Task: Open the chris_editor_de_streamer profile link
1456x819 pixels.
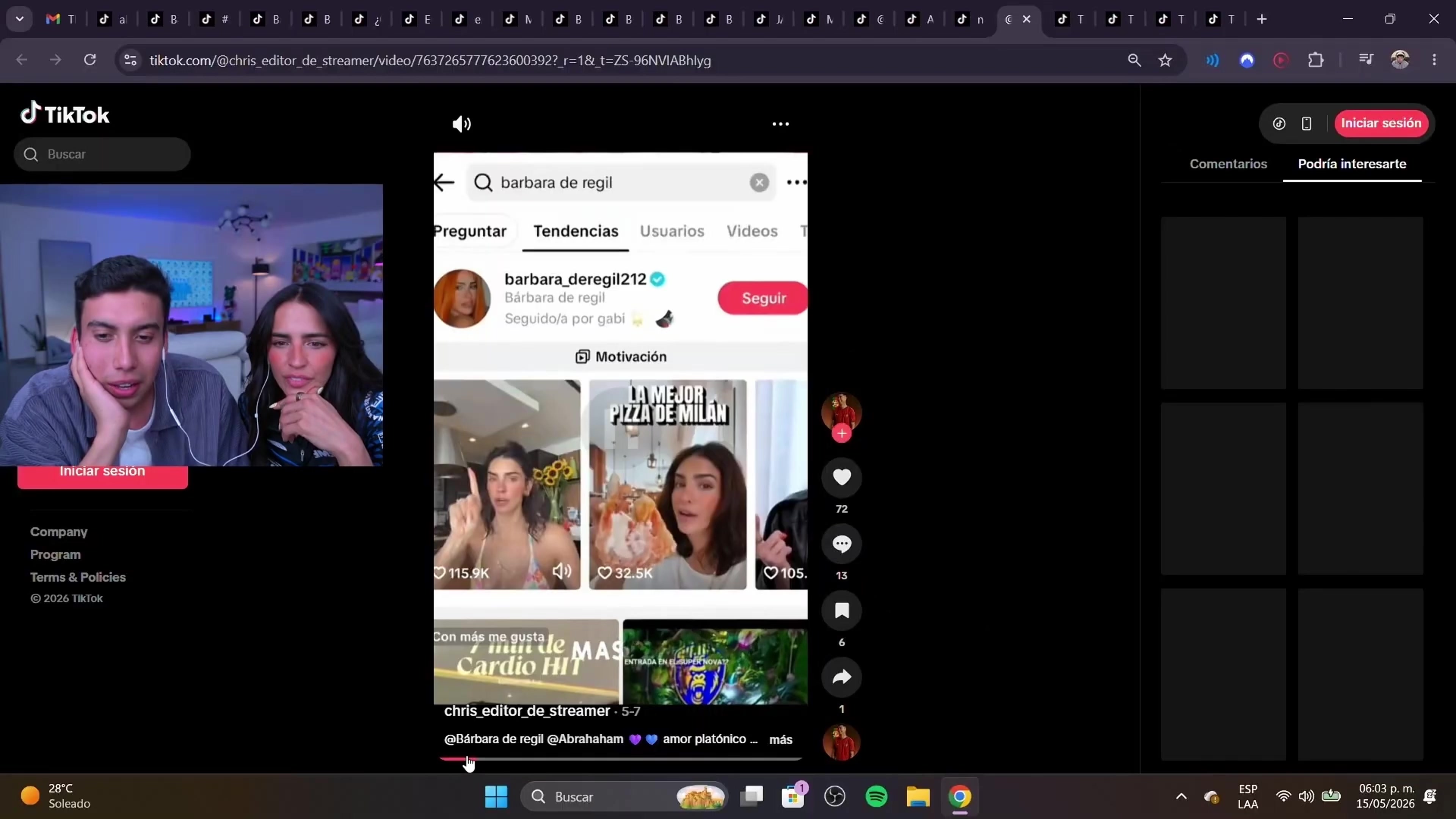Action: click(x=527, y=711)
